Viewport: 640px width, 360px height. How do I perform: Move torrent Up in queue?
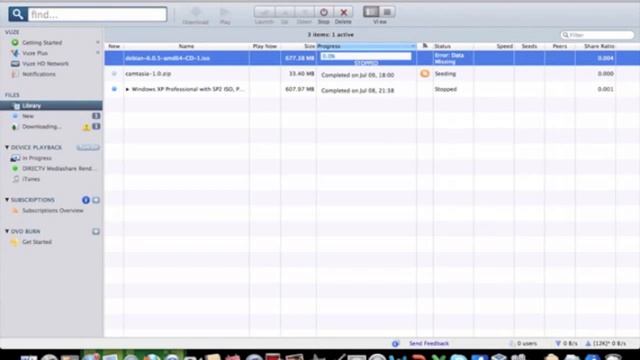coord(284,12)
